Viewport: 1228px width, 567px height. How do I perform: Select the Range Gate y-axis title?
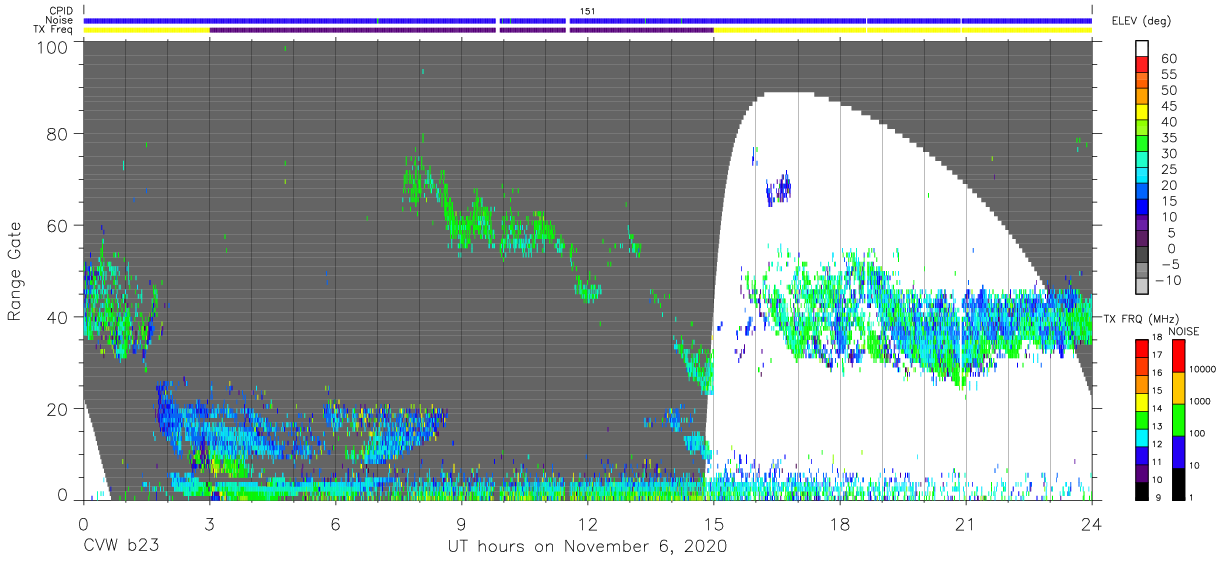15,271
